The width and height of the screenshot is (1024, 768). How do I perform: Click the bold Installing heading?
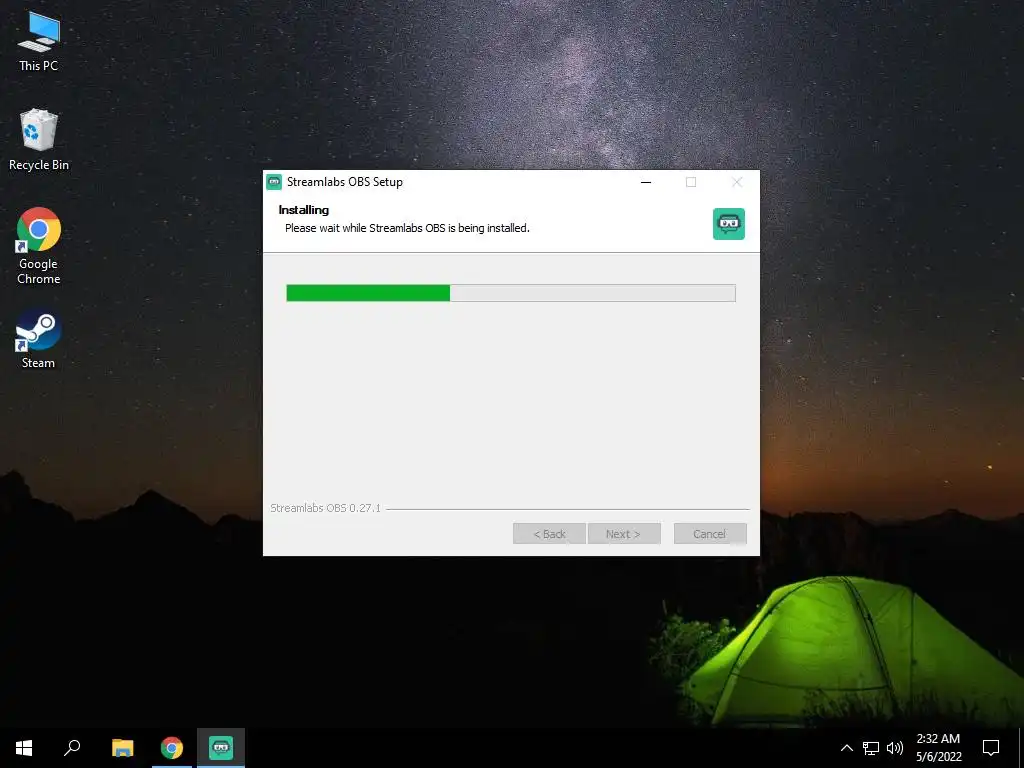pyautogui.click(x=304, y=210)
